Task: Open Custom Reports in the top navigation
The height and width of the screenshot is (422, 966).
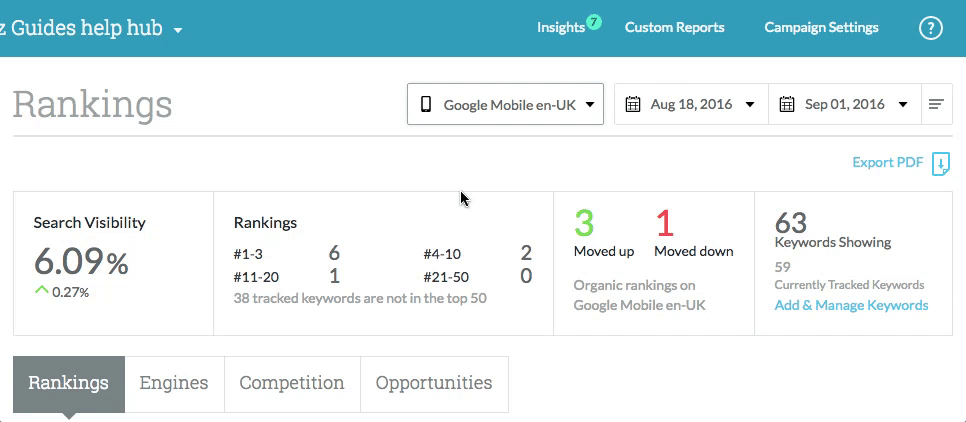Action: click(x=675, y=28)
